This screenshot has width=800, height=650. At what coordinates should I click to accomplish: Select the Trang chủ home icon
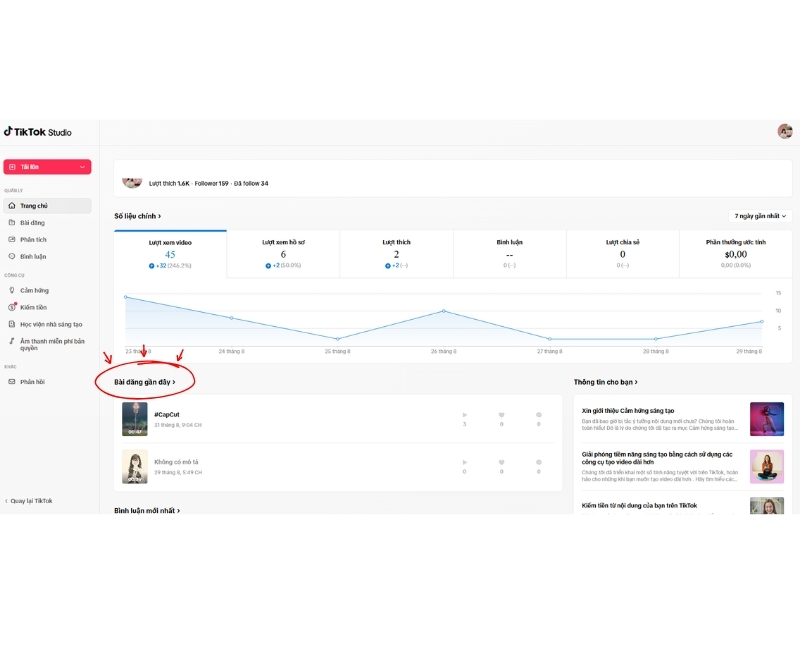(12, 206)
